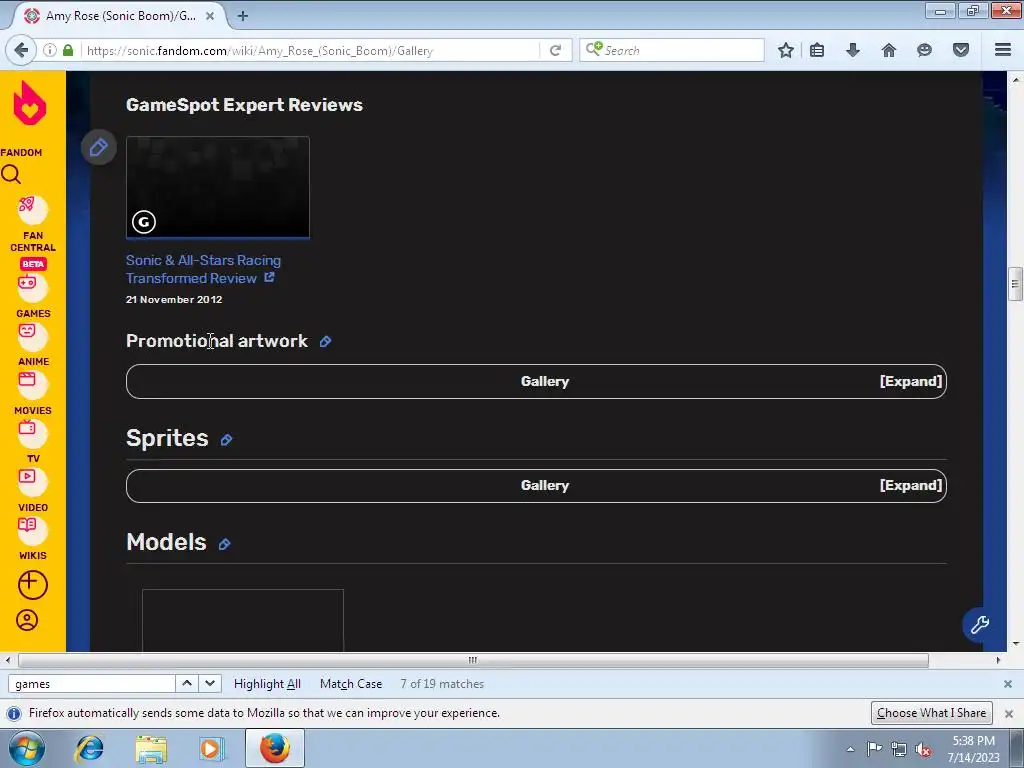Go to previous find match
The image size is (1024, 768).
point(187,684)
